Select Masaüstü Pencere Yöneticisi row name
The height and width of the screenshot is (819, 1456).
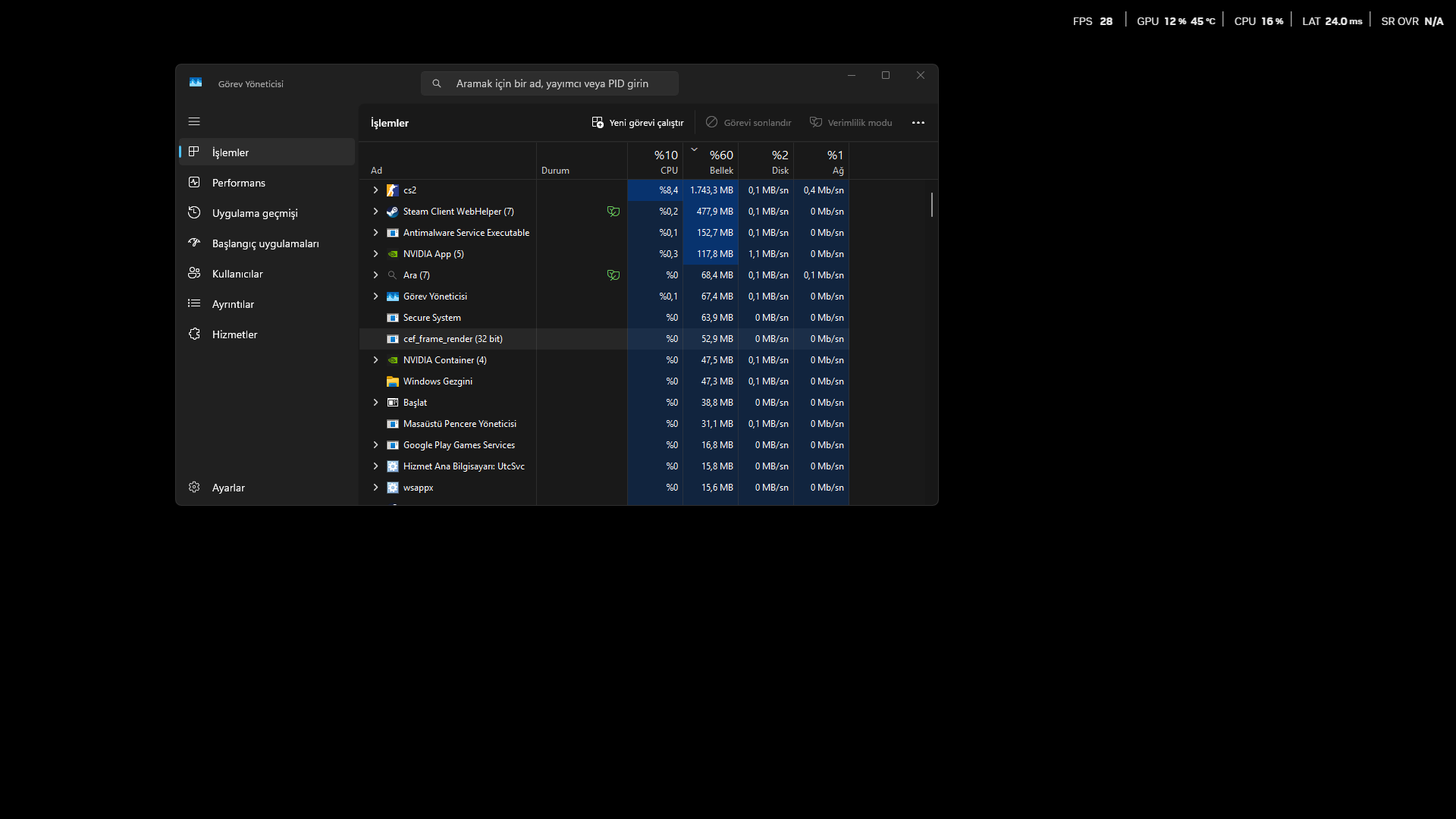point(460,424)
